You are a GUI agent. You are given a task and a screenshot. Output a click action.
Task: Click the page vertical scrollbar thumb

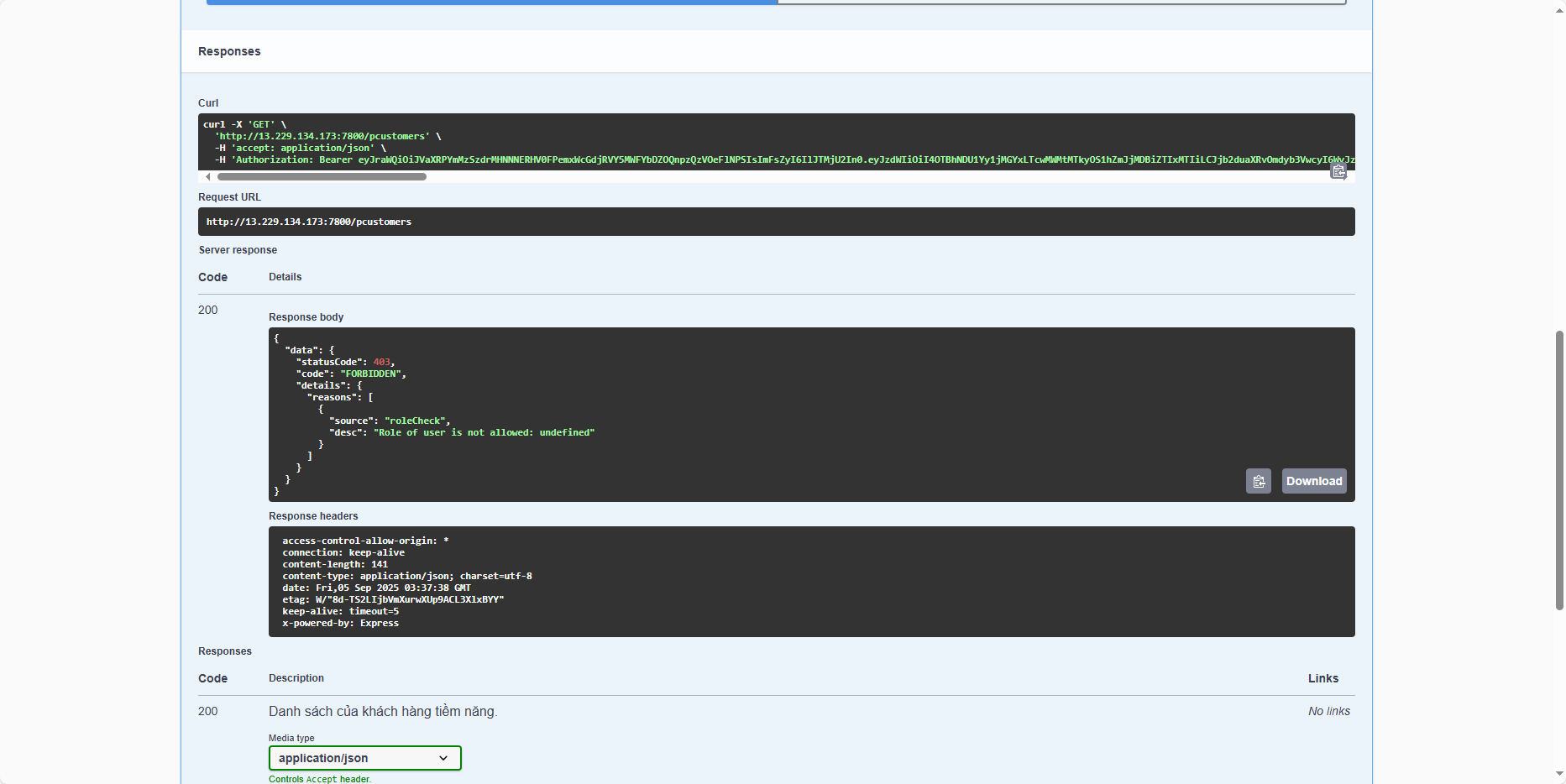click(x=1559, y=470)
